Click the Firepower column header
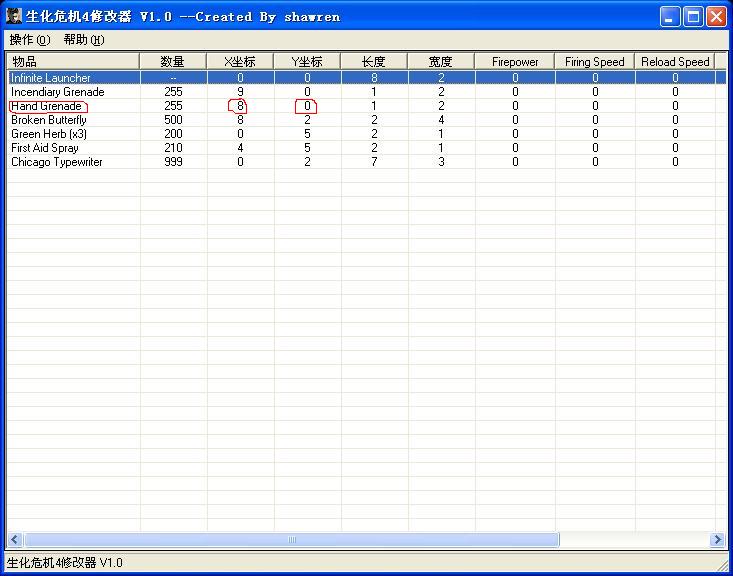733x576 pixels. (x=515, y=62)
